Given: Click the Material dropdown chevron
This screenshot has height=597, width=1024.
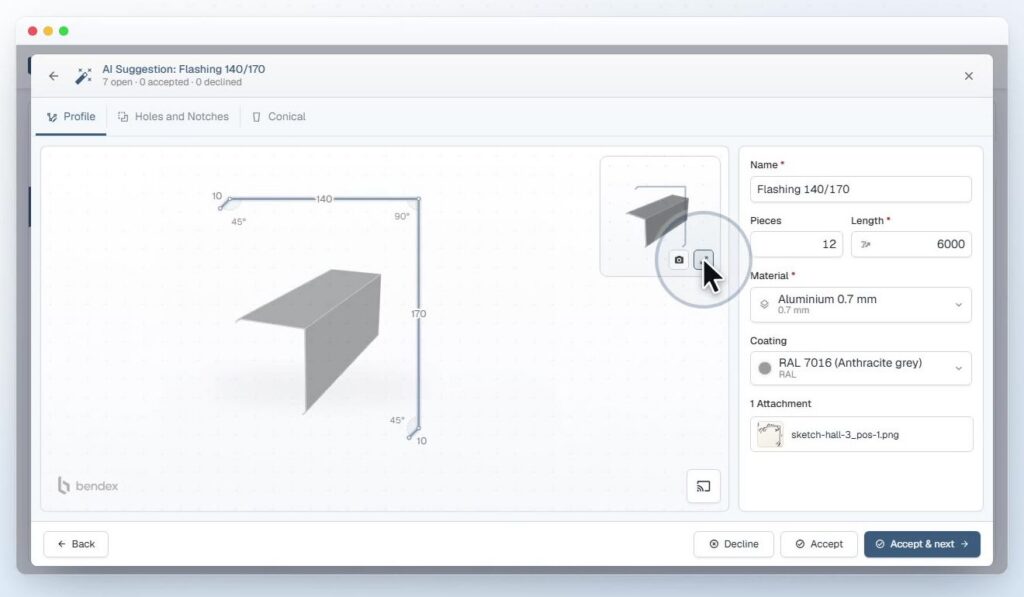Looking at the screenshot, I should point(958,304).
